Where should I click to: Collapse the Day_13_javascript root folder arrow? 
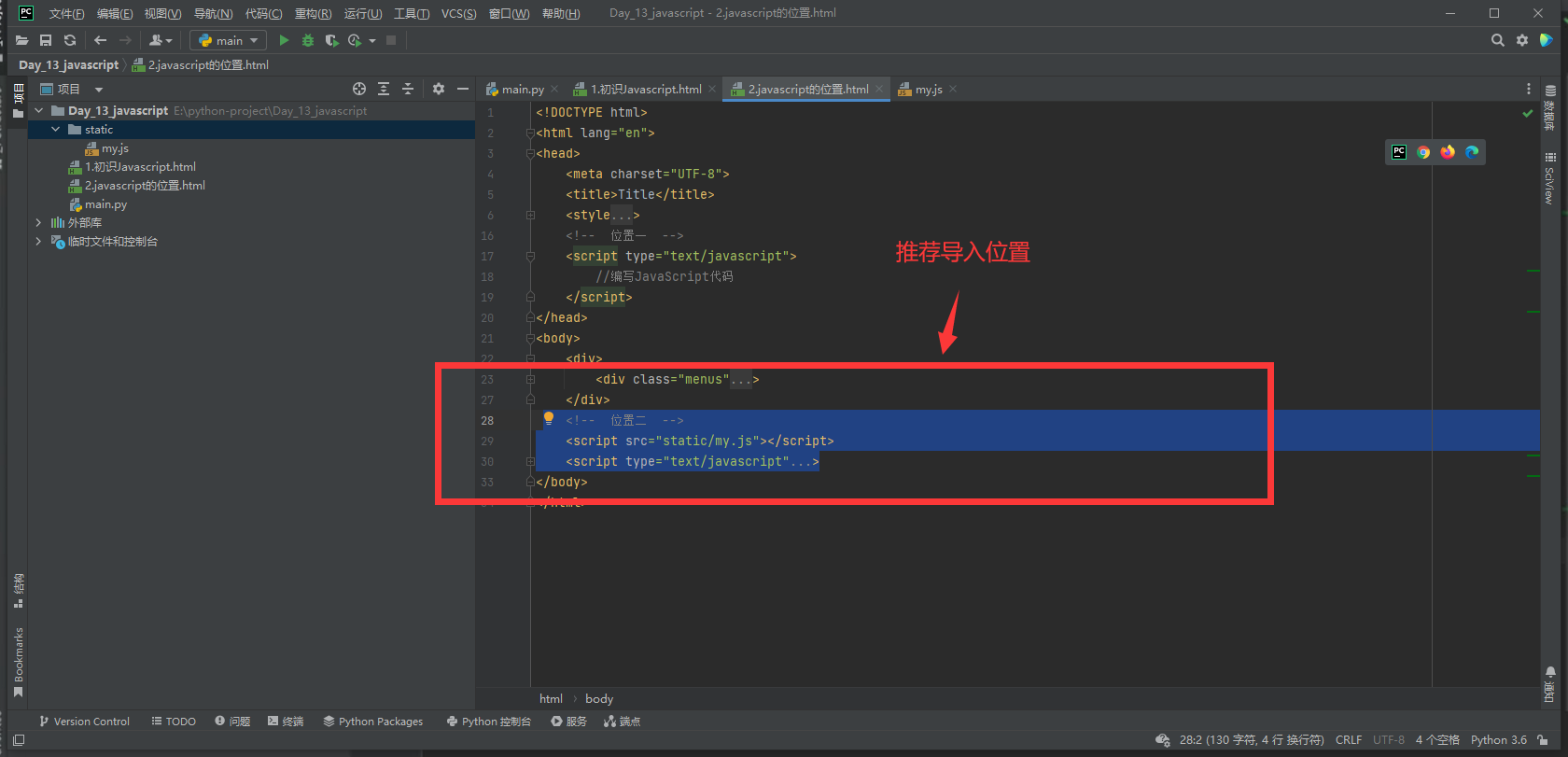point(39,110)
